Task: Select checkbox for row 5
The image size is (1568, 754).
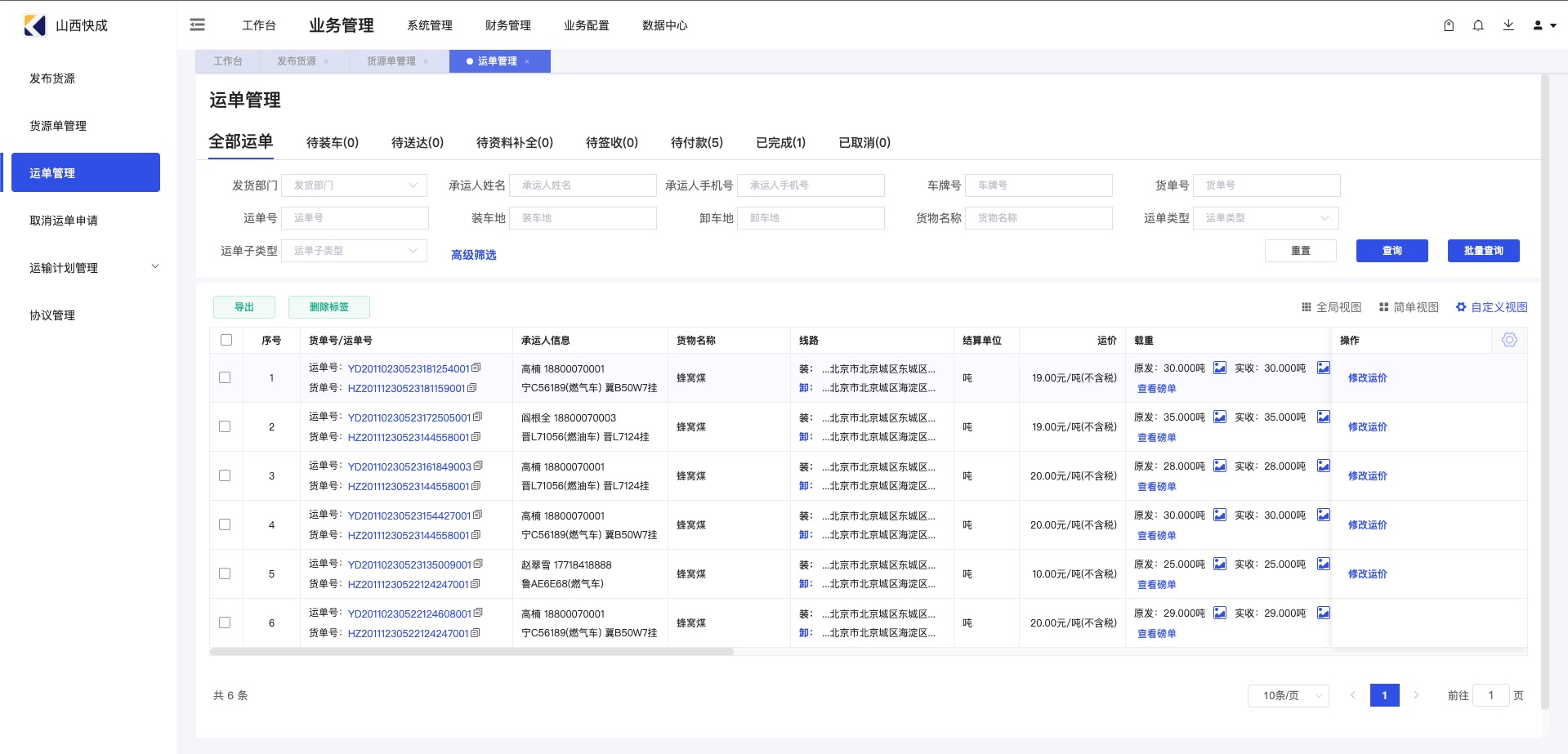Action: 225,573
